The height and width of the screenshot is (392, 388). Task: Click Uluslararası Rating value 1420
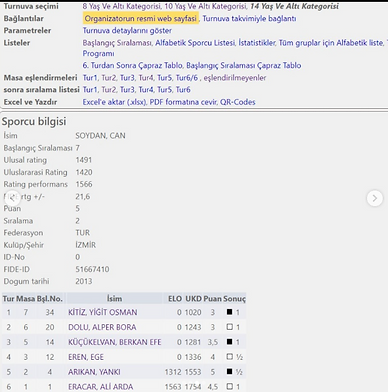84,172
